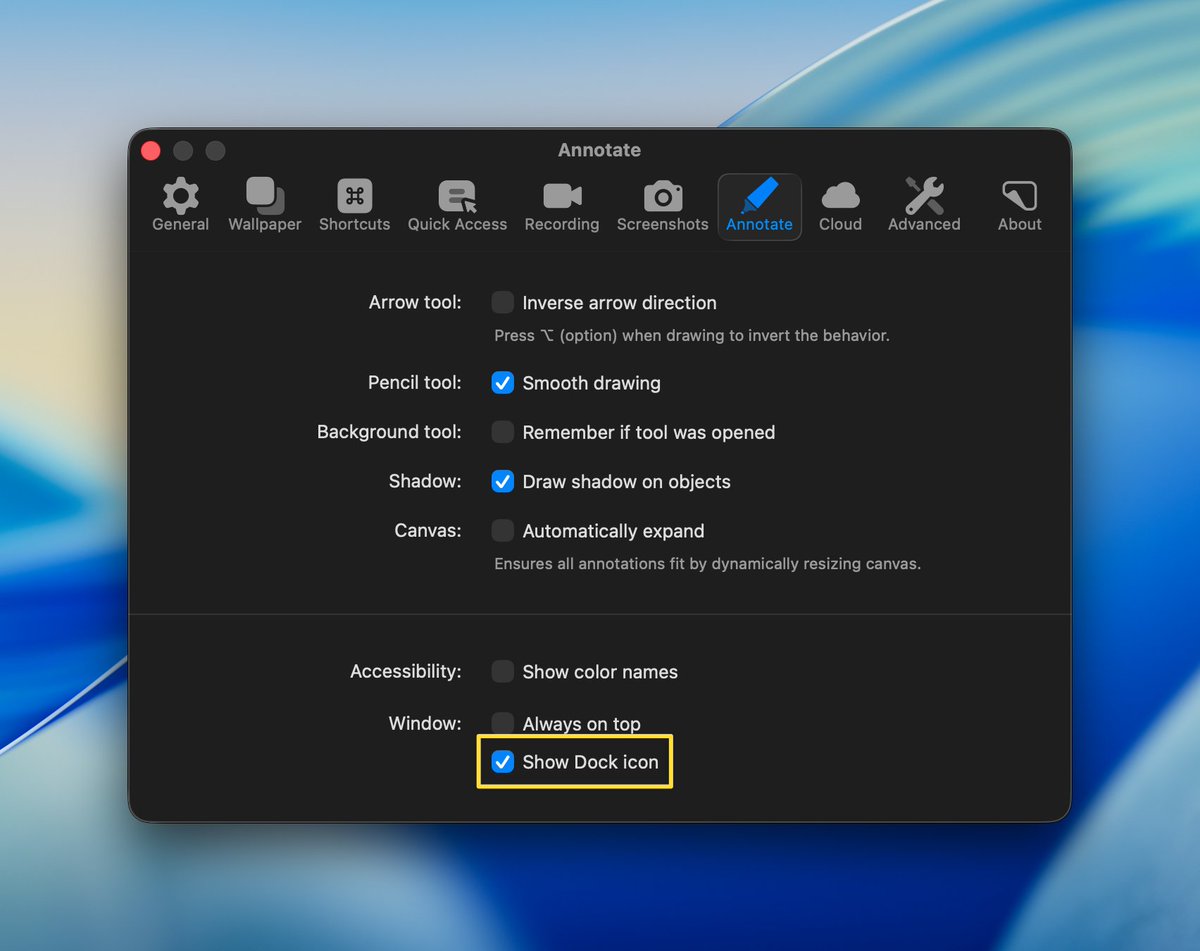Switch to the Quick Access pane
The width and height of the screenshot is (1200, 951).
coord(457,205)
